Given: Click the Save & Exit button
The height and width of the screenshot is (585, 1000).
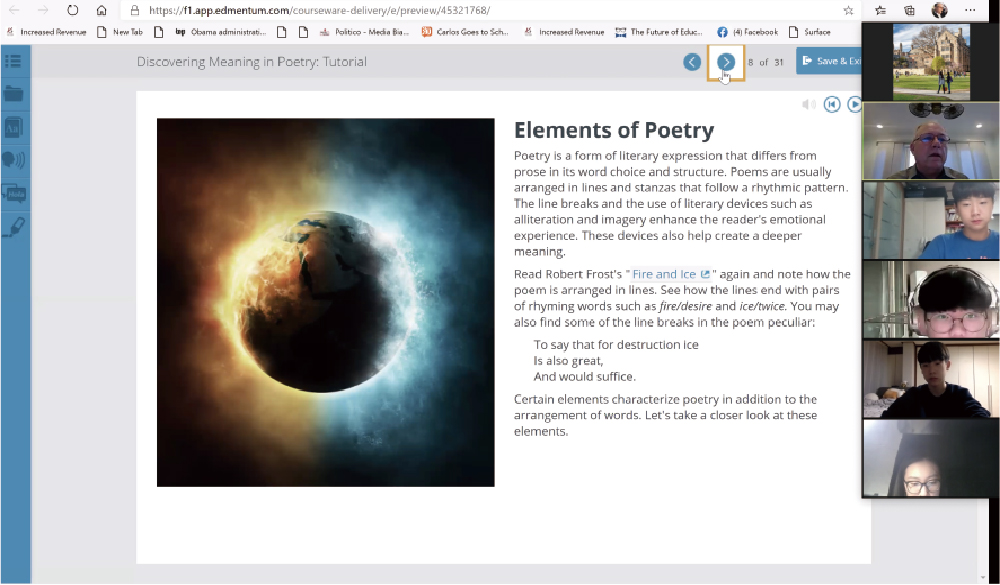Looking at the screenshot, I should [x=829, y=61].
